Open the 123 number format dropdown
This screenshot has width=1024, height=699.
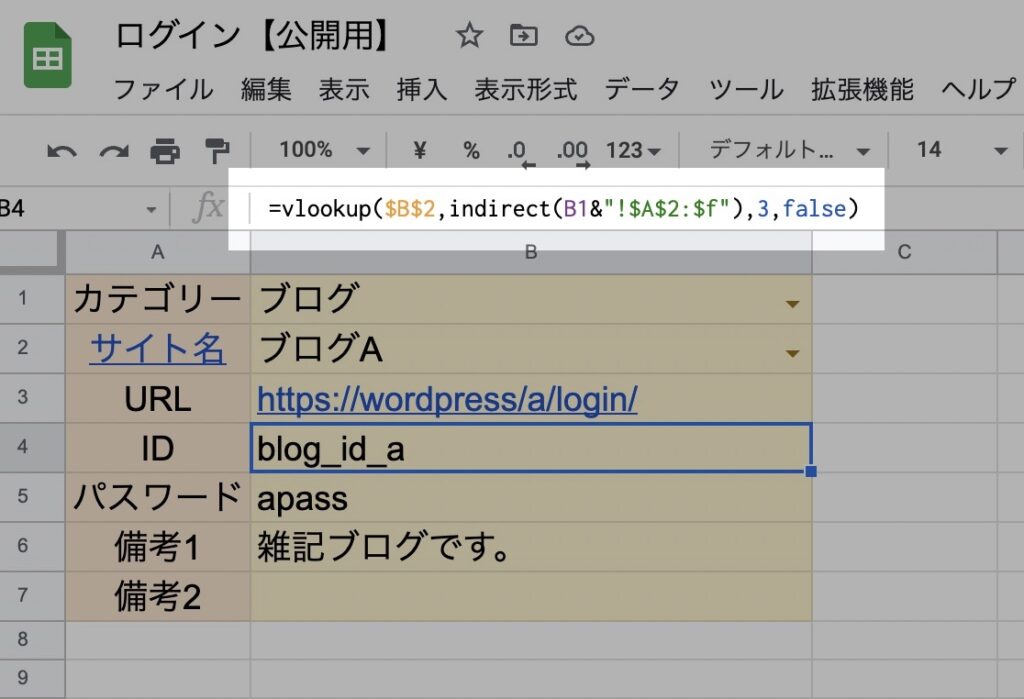634,150
